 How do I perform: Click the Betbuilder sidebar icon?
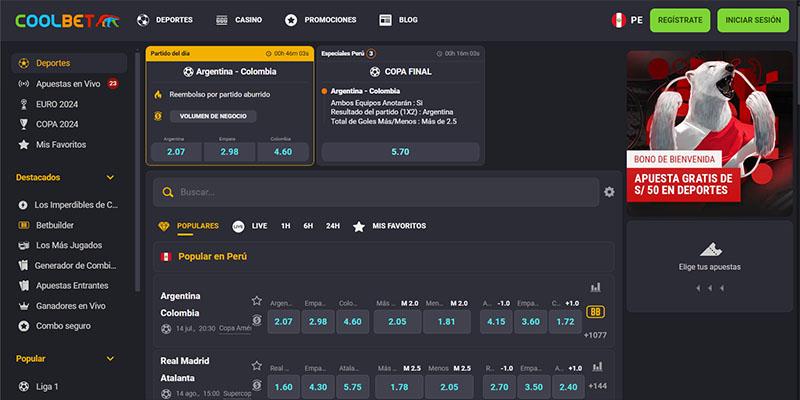coord(23,225)
